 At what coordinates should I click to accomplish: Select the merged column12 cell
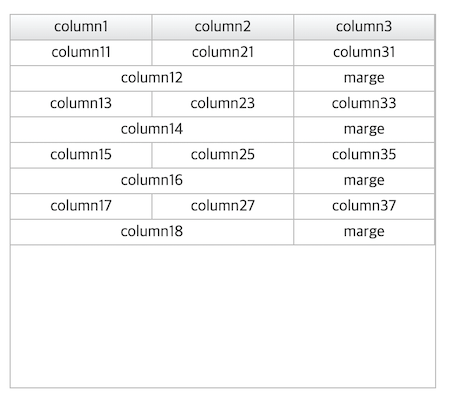coord(152,78)
